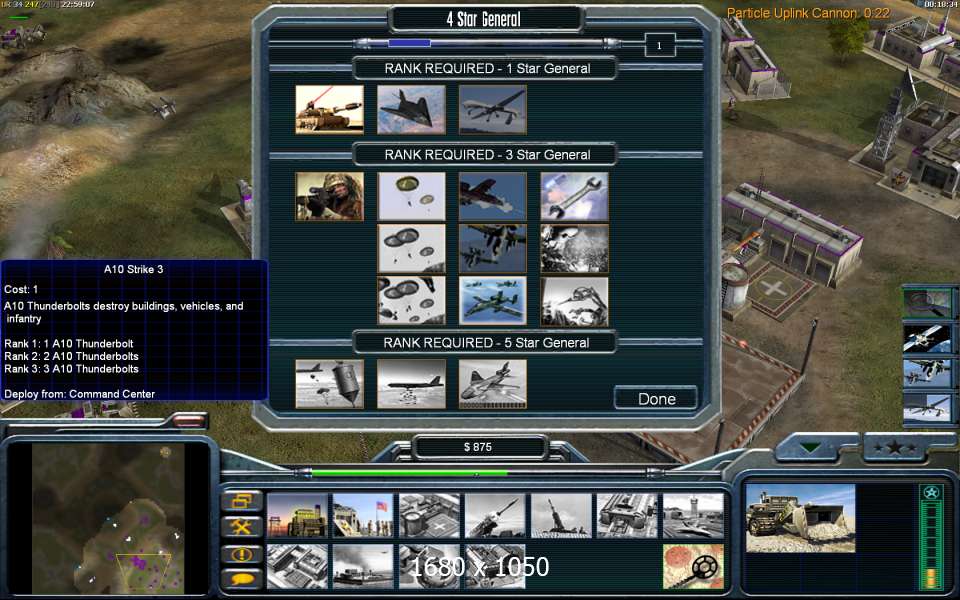Build a Strategy Center
960x600 pixels.
click(298, 566)
